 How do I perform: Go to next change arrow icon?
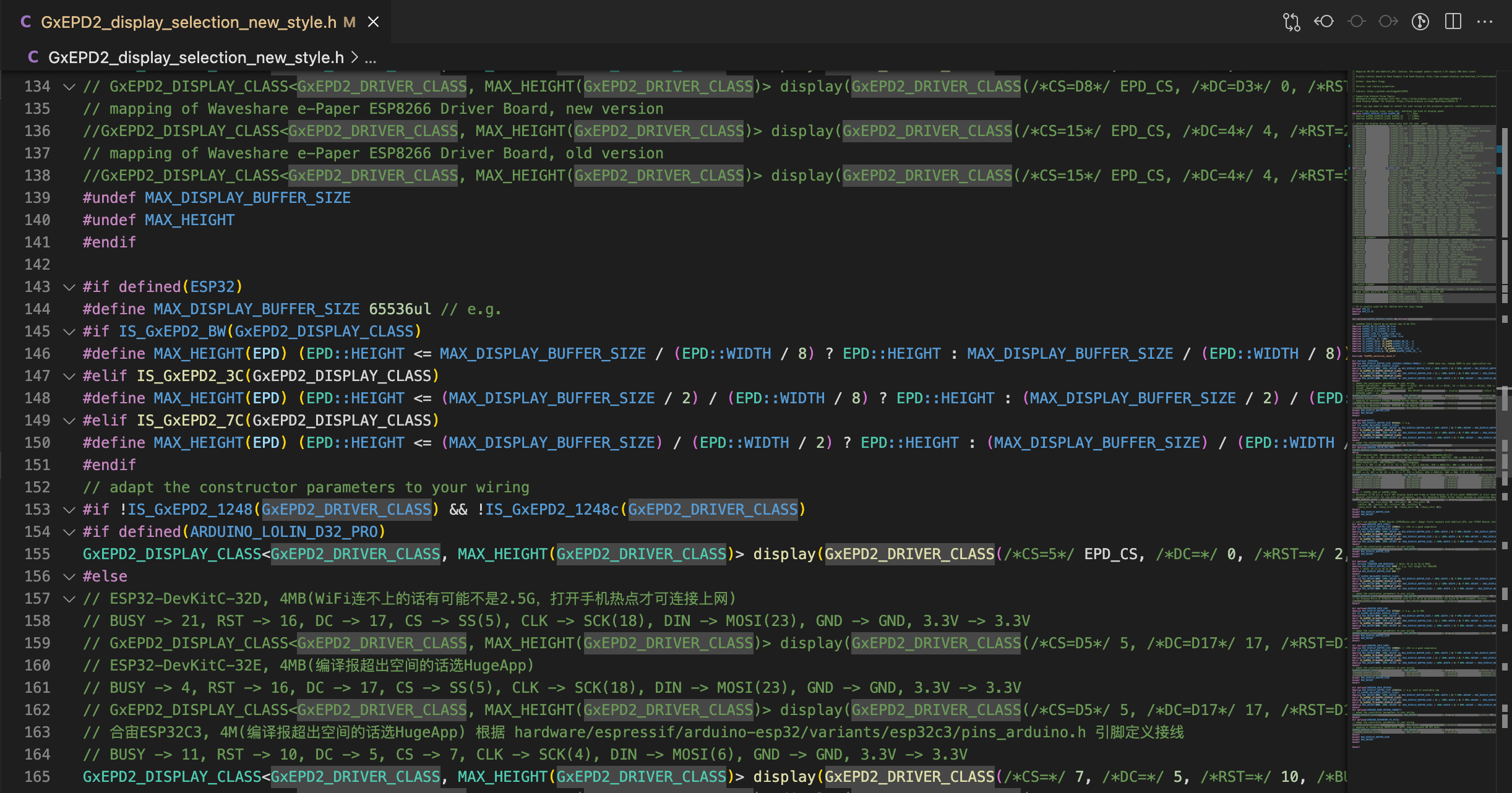1388,22
